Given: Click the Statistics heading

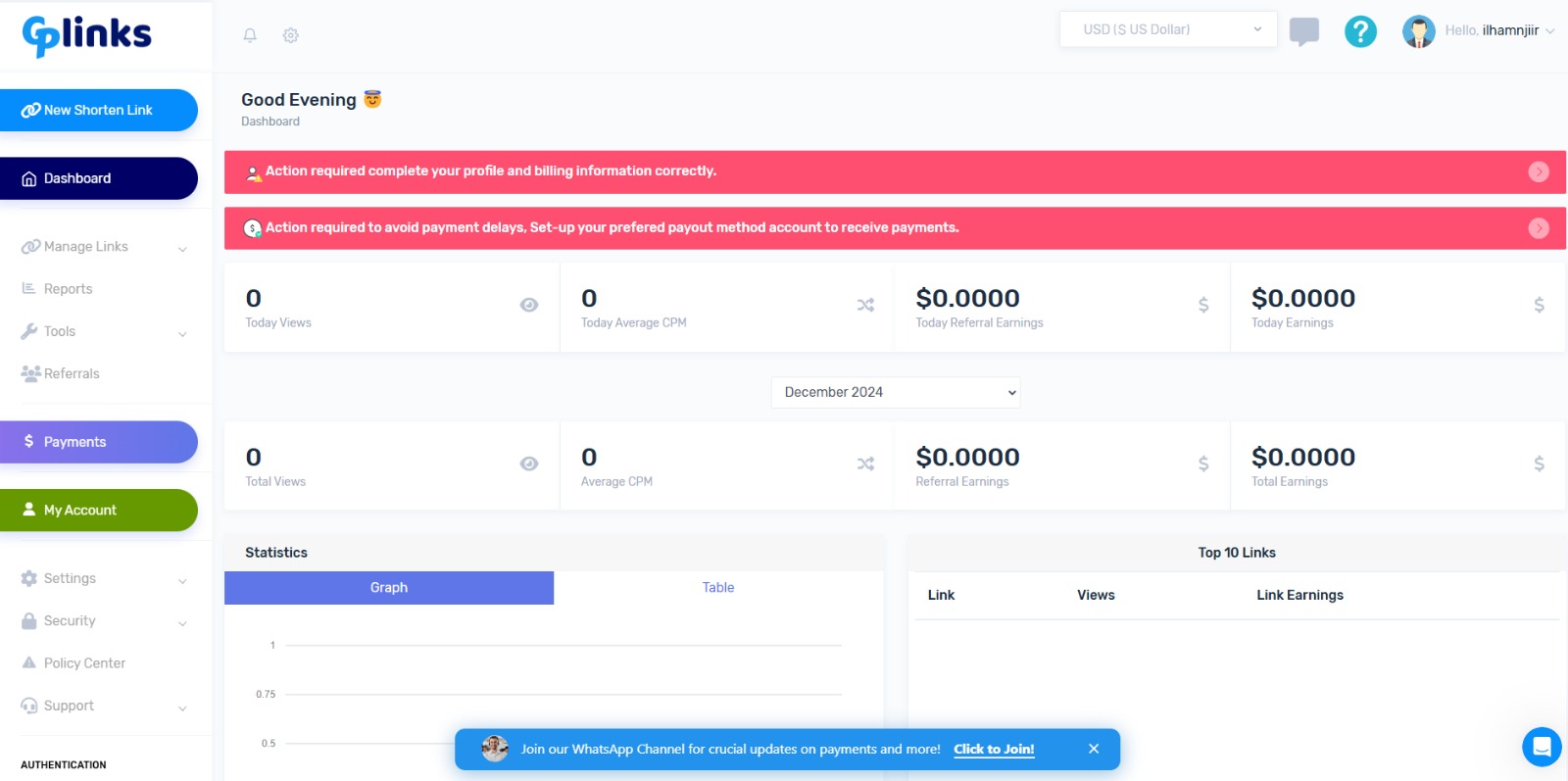Looking at the screenshot, I should tap(276, 553).
